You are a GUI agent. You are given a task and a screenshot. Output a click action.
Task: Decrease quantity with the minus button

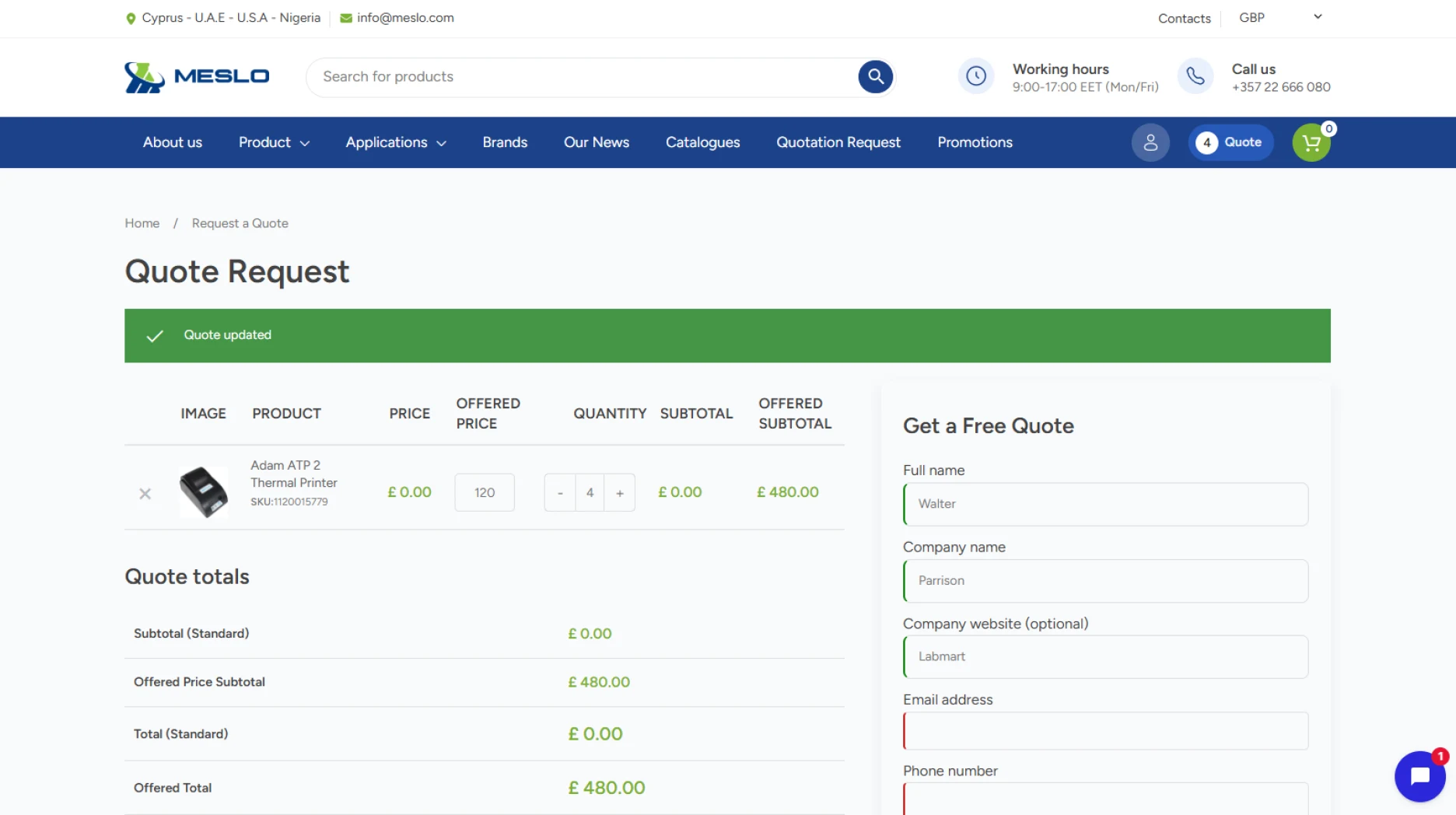coord(560,493)
